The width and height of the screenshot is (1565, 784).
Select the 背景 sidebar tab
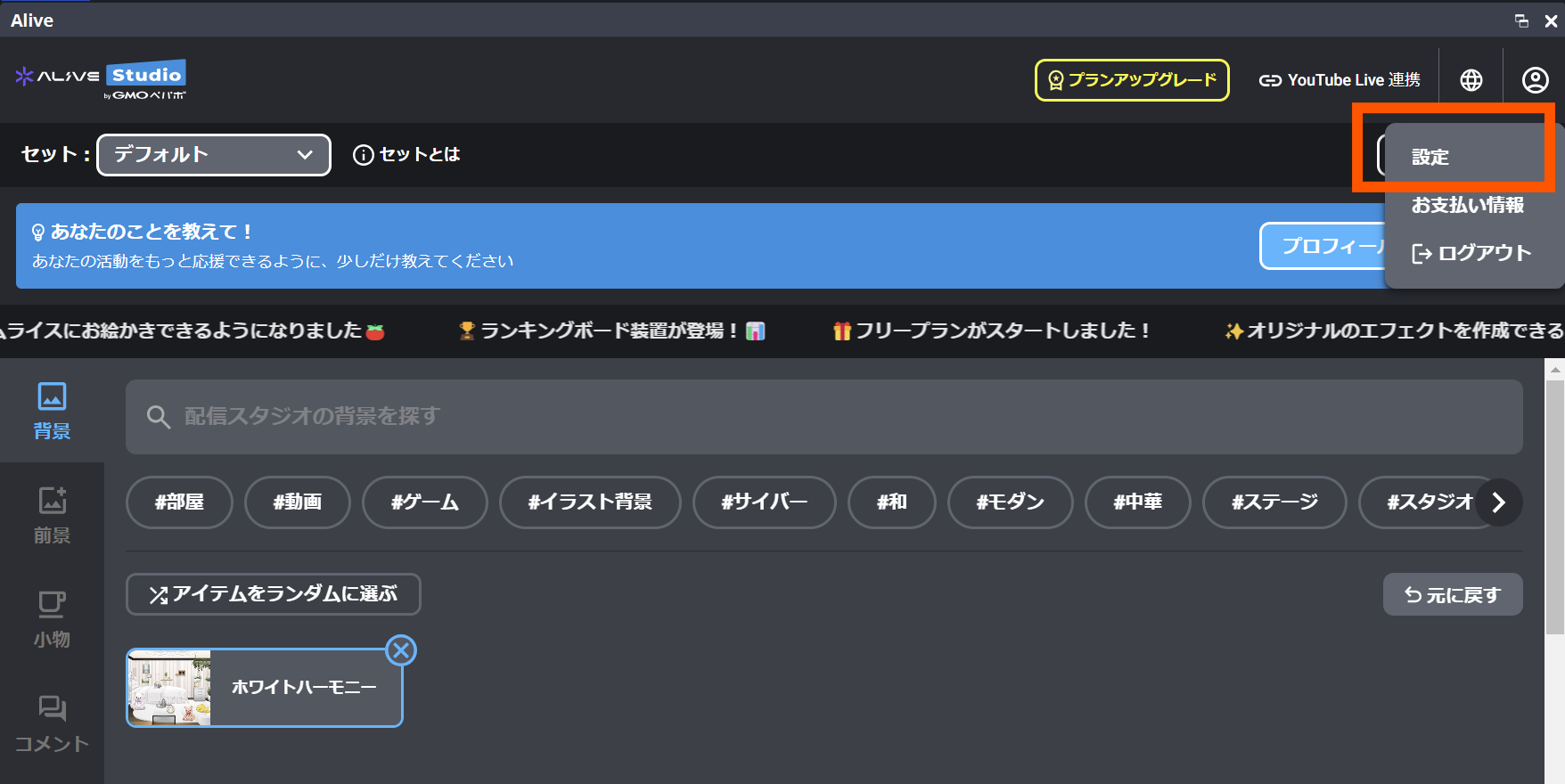click(52, 412)
